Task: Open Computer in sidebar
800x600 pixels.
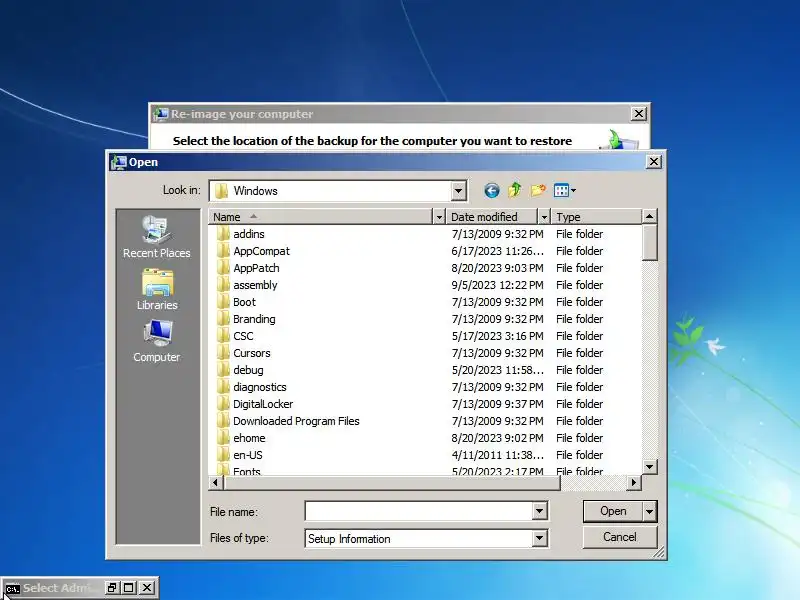Action: click(157, 341)
